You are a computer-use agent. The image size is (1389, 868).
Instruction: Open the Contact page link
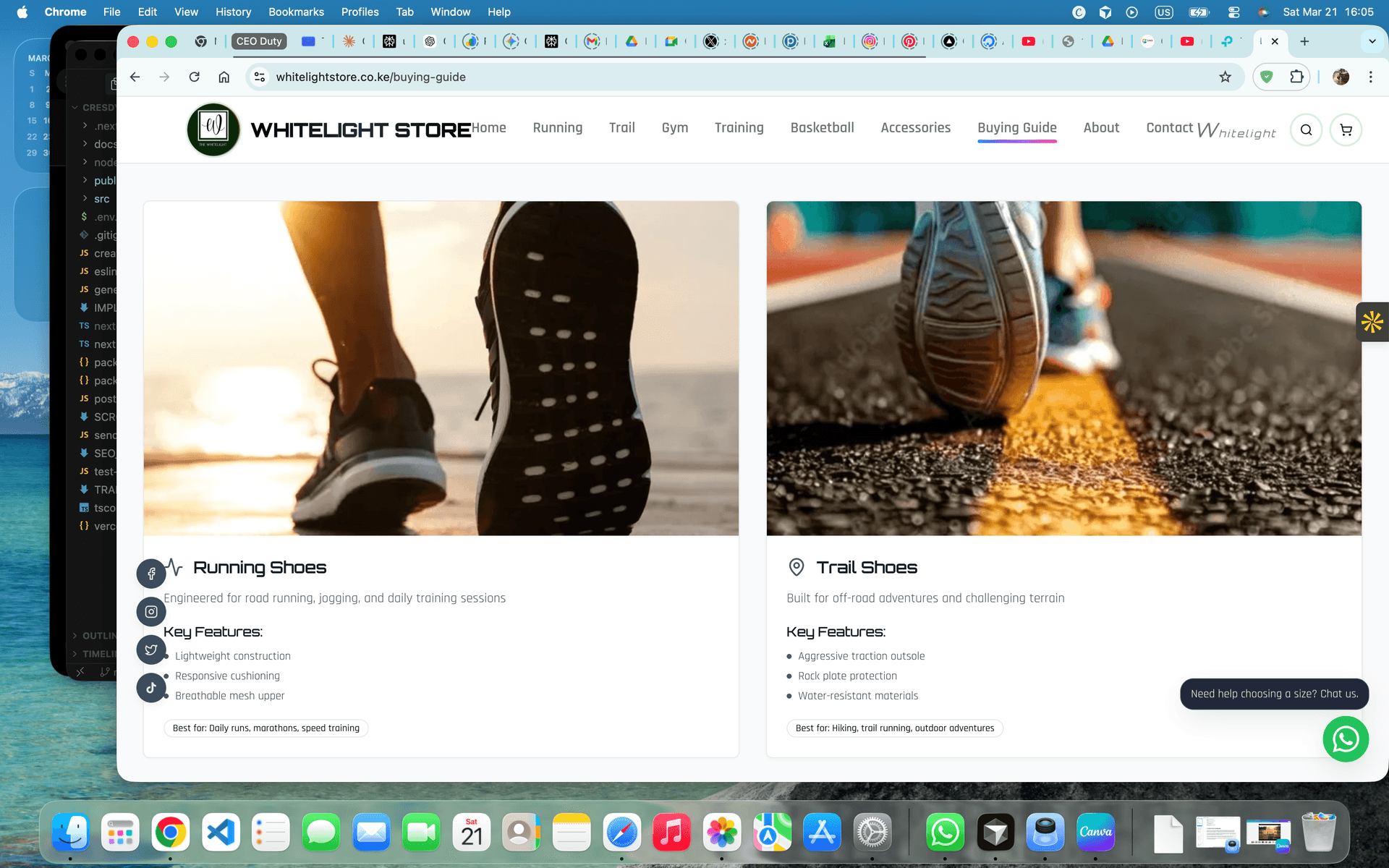1169,128
